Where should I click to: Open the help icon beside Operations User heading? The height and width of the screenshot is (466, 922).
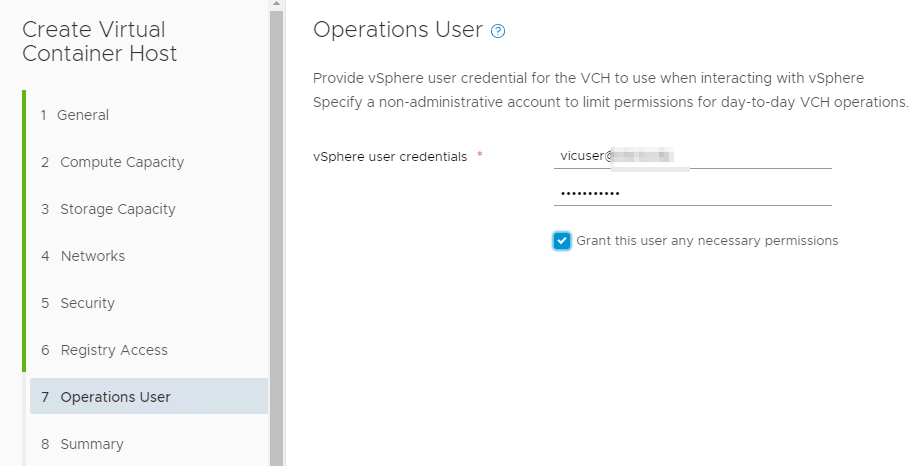[x=497, y=31]
